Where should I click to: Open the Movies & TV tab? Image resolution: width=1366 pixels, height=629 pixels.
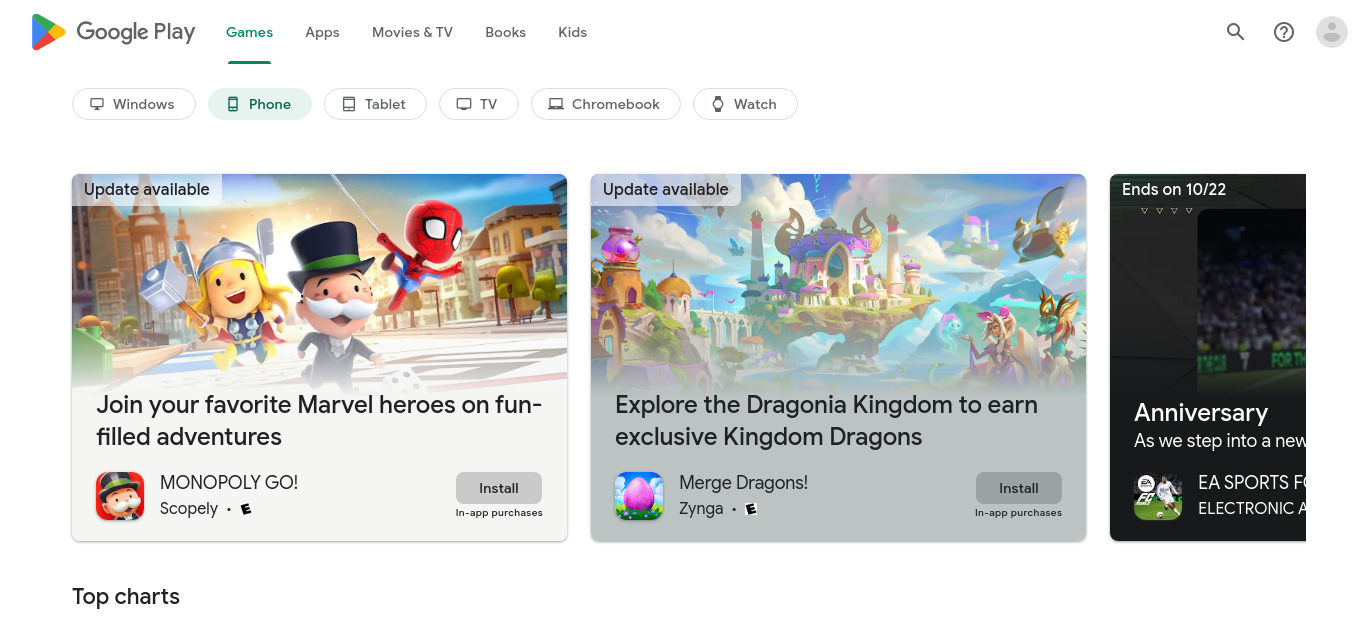(x=412, y=32)
